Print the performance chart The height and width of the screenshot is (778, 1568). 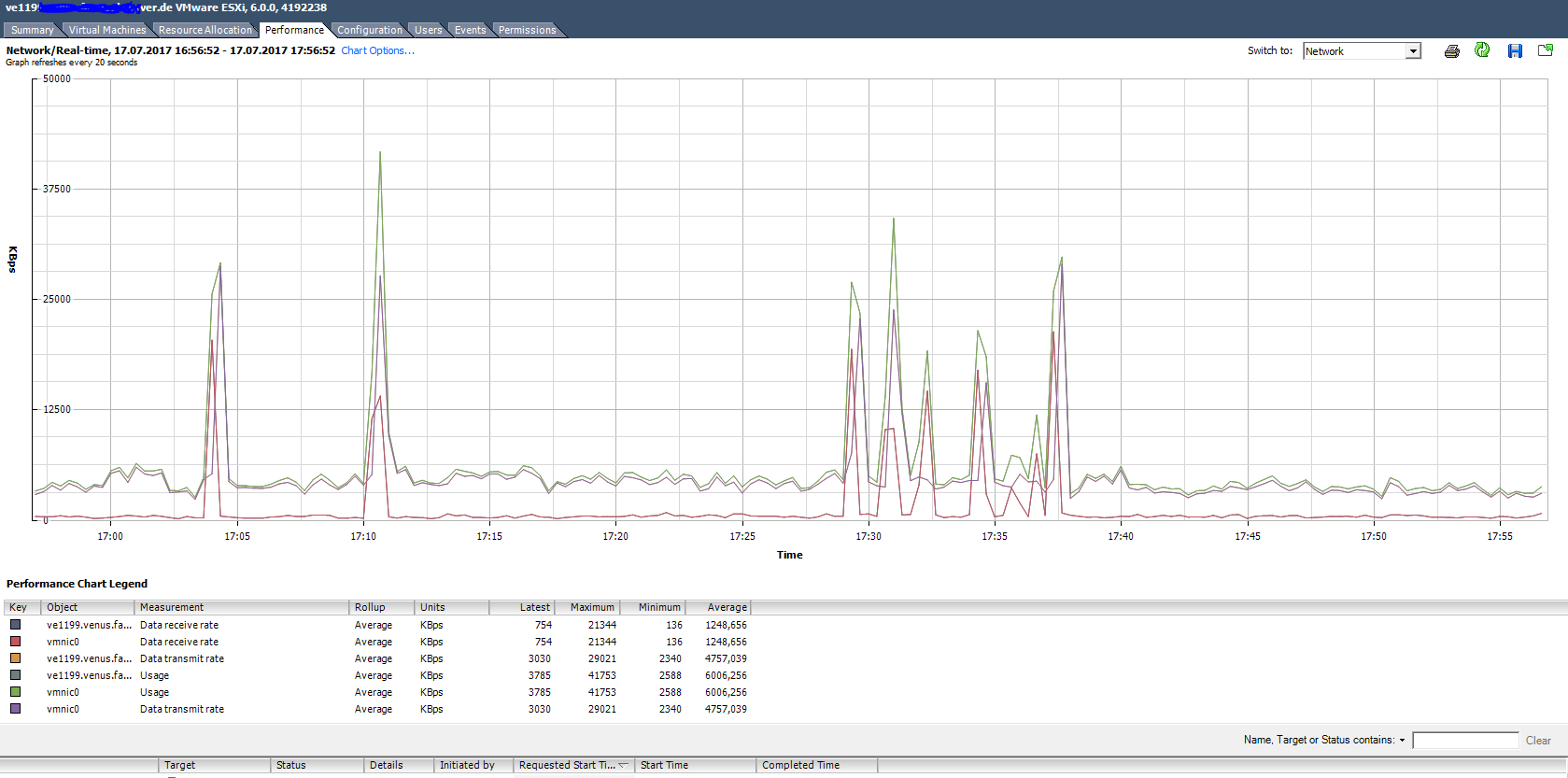click(1451, 51)
